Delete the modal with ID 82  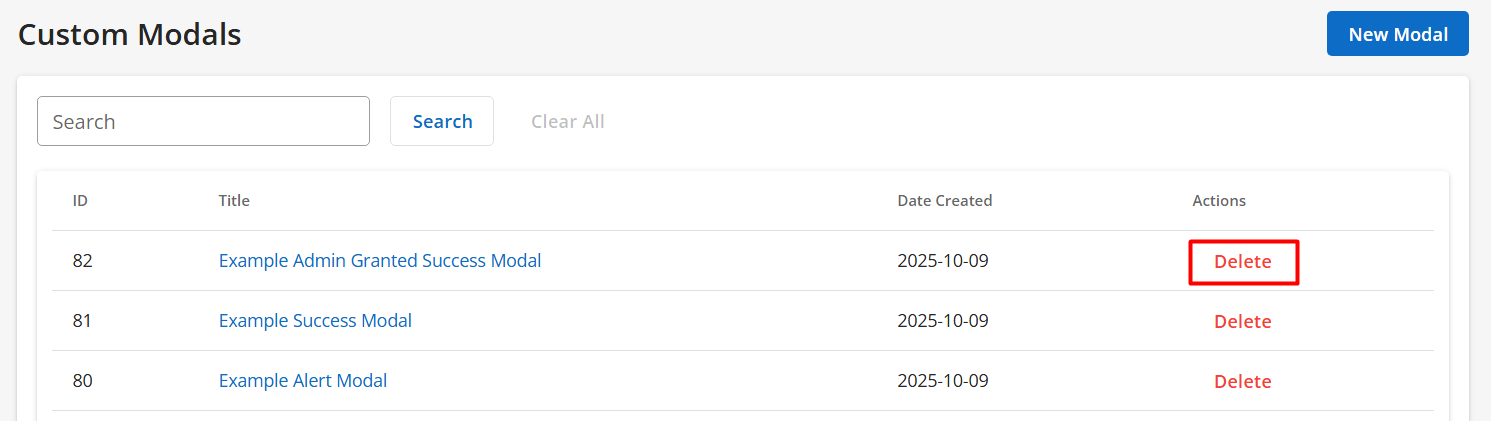[1242, 262]
